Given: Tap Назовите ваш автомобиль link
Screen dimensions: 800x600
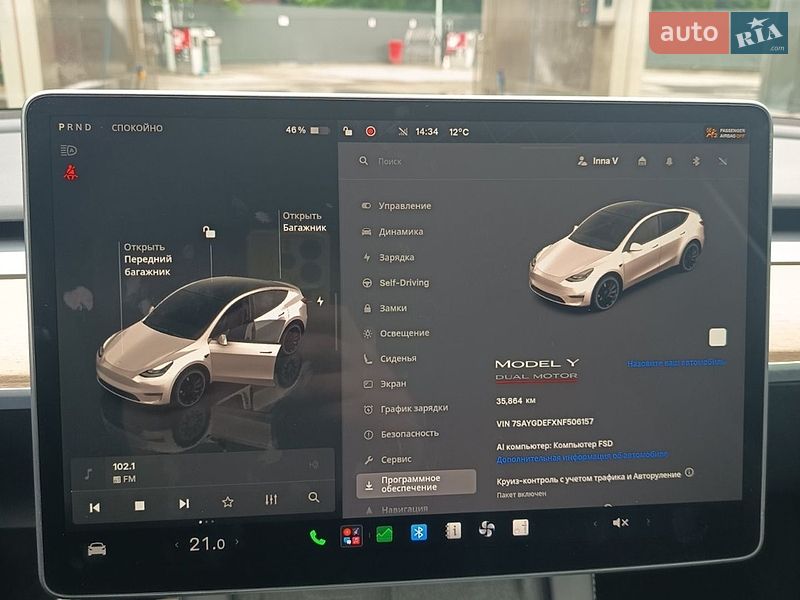Looking at the screenshot, I should [x=677, y=363].
